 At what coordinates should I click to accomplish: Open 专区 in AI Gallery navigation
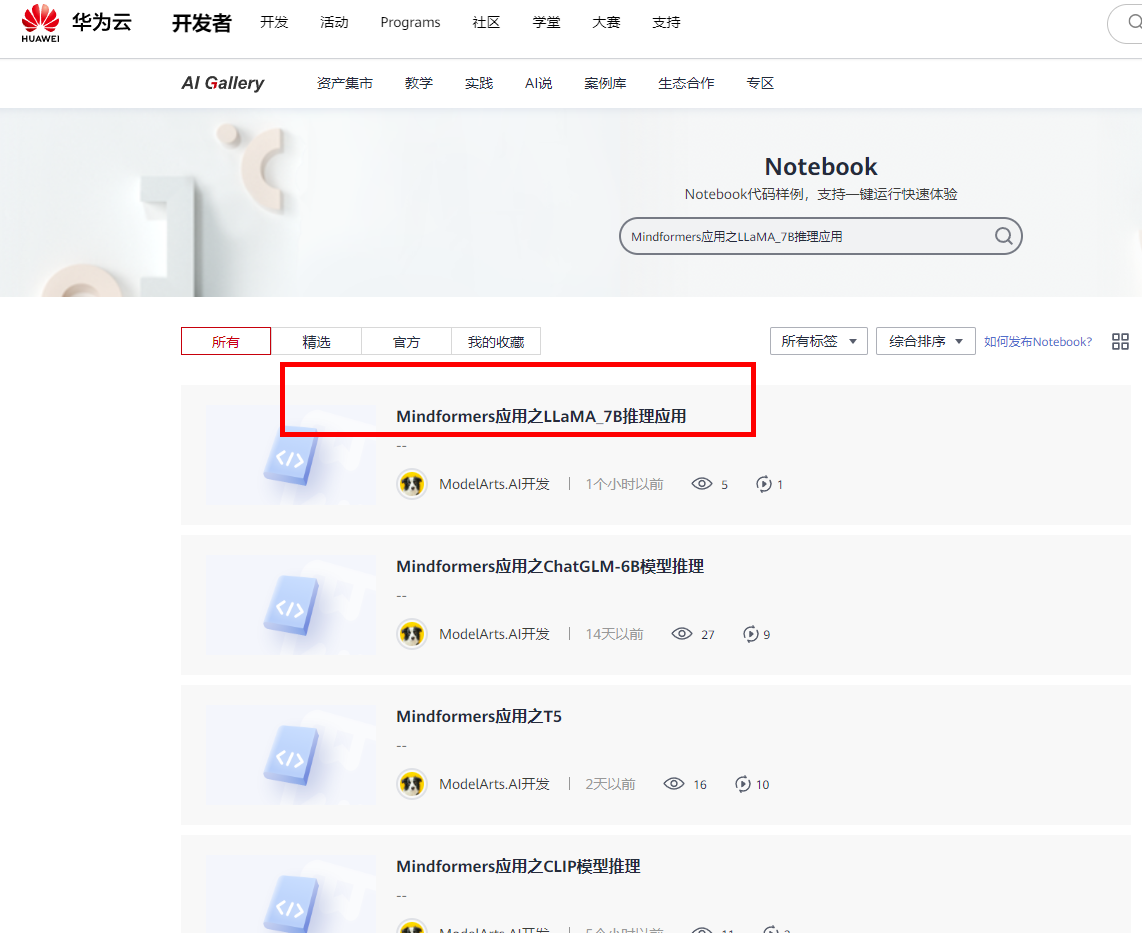coord(760,83)
